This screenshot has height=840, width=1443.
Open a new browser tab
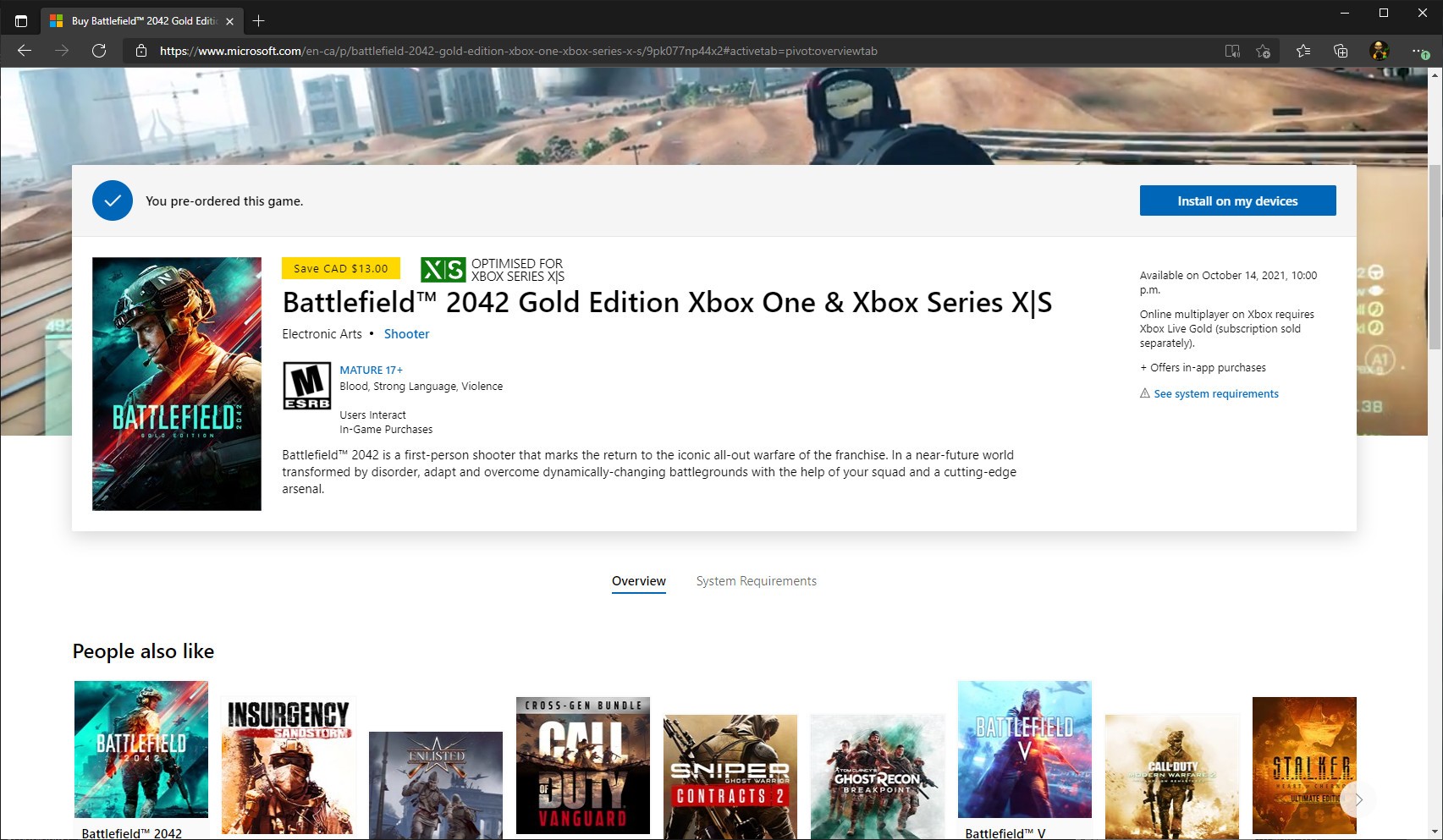pyautogui.click(x=259, y=20)
